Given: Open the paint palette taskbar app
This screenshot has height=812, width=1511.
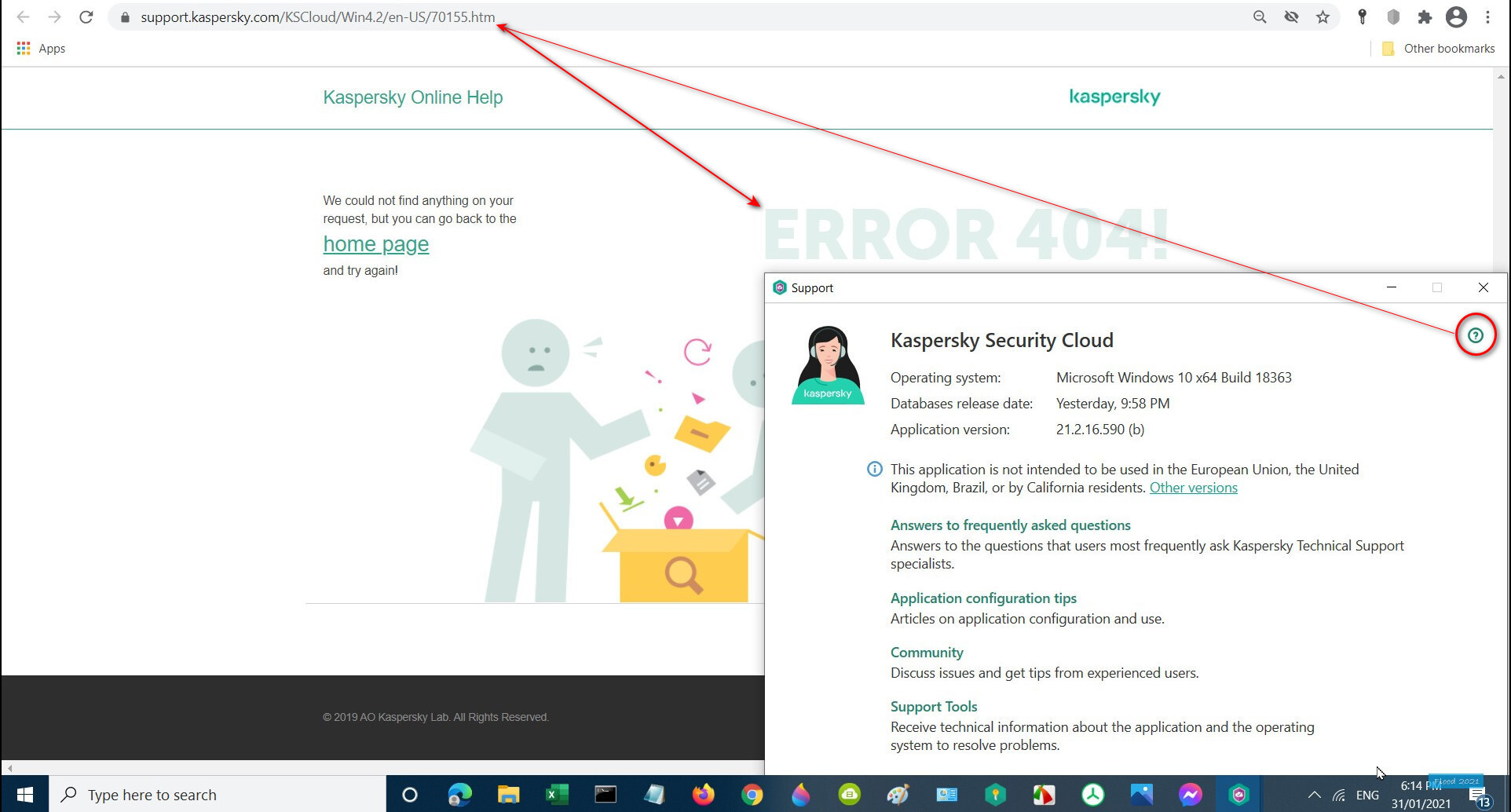Looking at the screenshot, I should (x=898, y=795).
